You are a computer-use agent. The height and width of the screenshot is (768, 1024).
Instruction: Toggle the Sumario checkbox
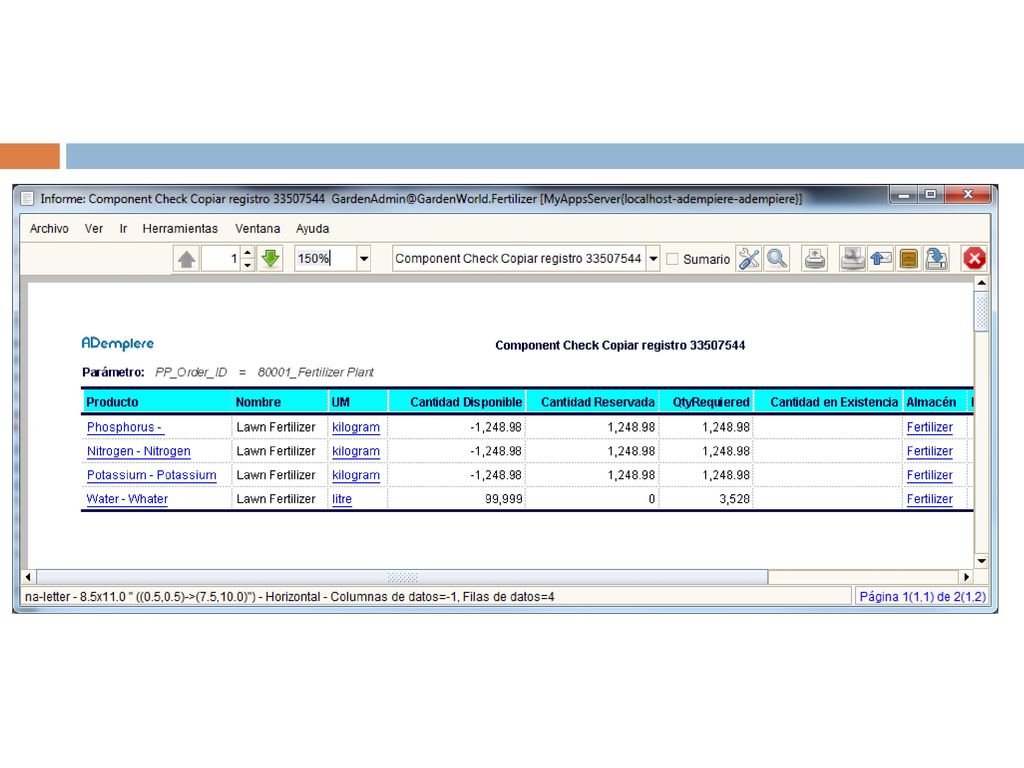672,259
